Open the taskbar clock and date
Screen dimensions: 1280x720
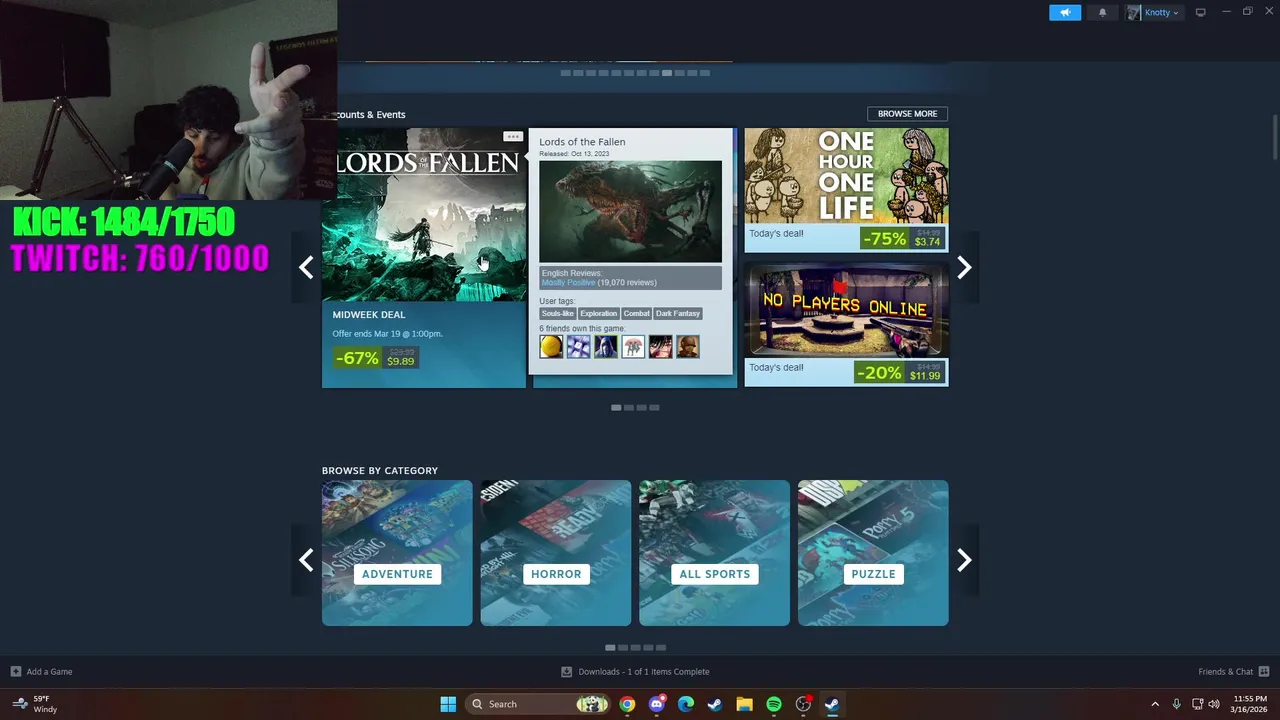[1250, 704]
